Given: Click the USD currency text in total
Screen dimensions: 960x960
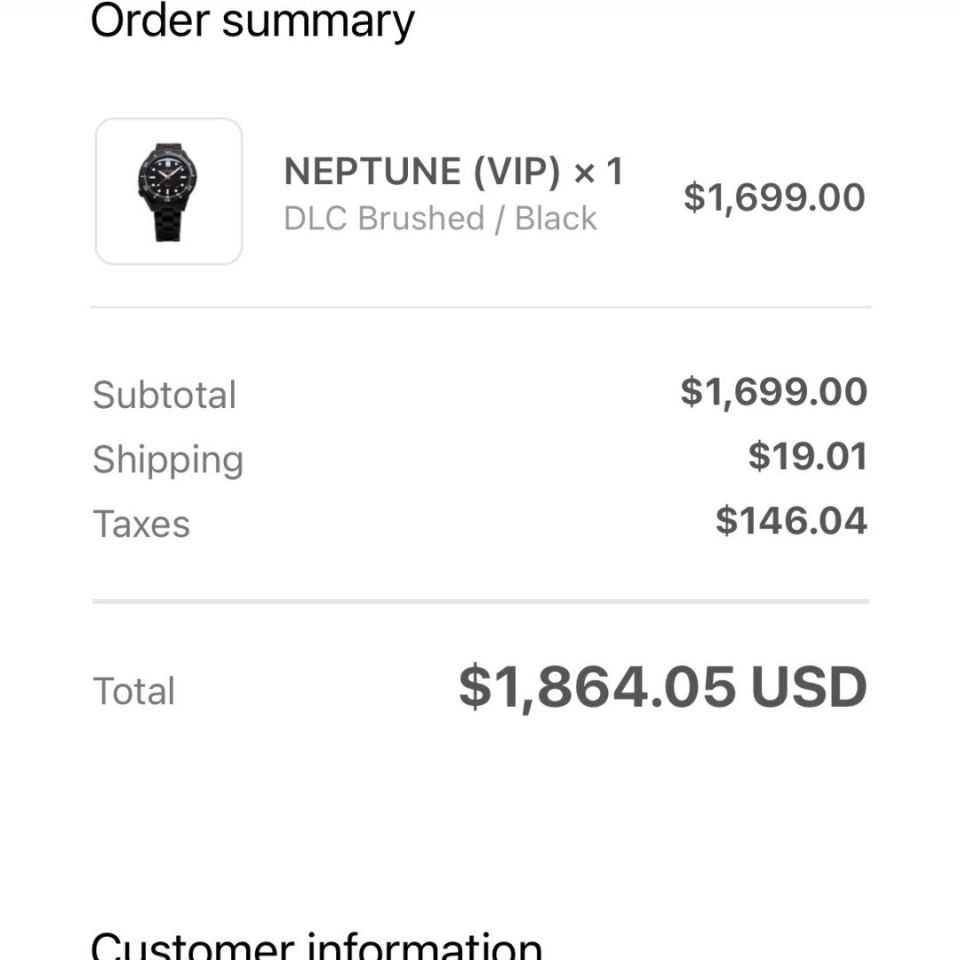Looking at the screenshot, I should click(x=808, y=687).
